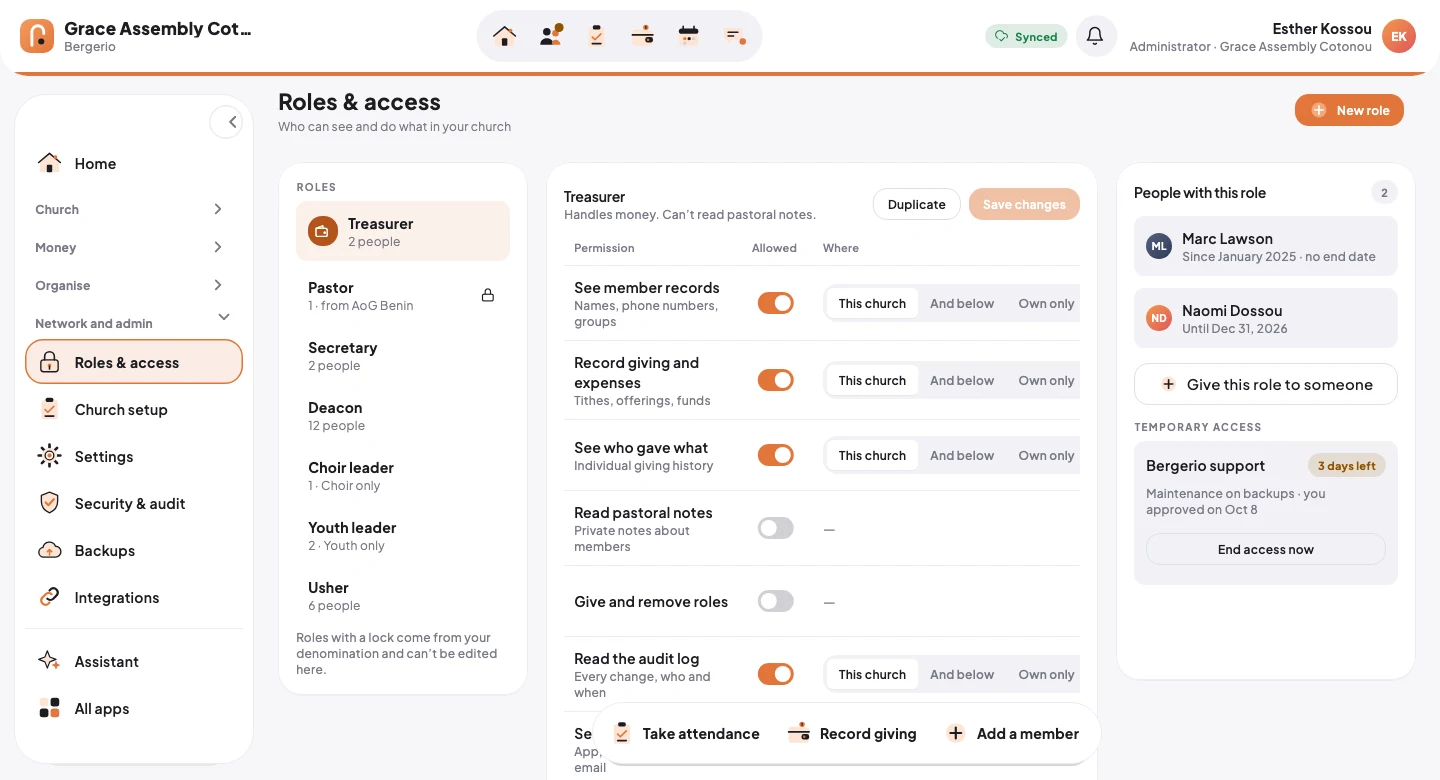Open the EK user avatar
The image size is (1440, 780).
(1399, 36)
